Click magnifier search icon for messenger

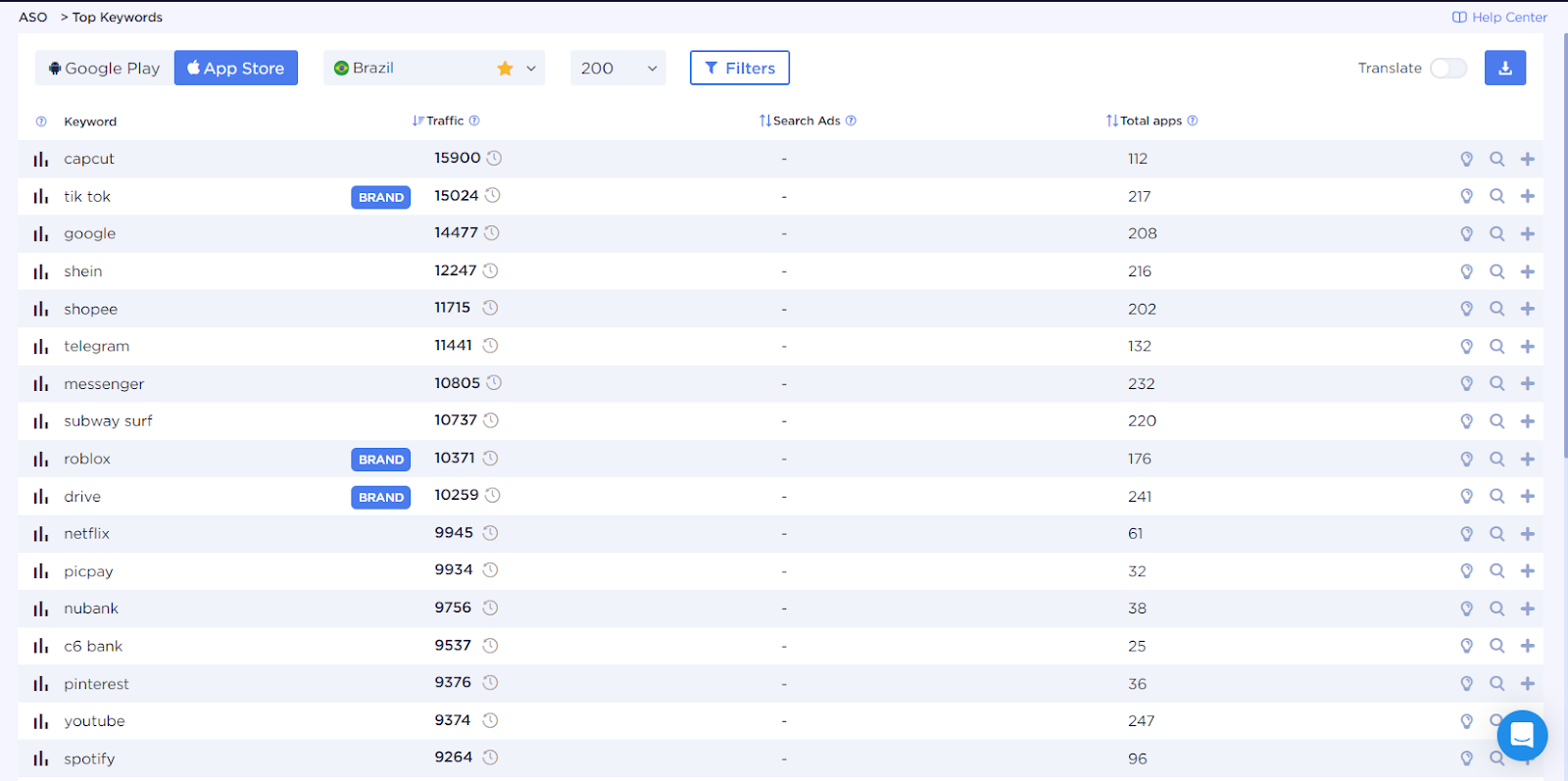click(x=1496, y=383)
